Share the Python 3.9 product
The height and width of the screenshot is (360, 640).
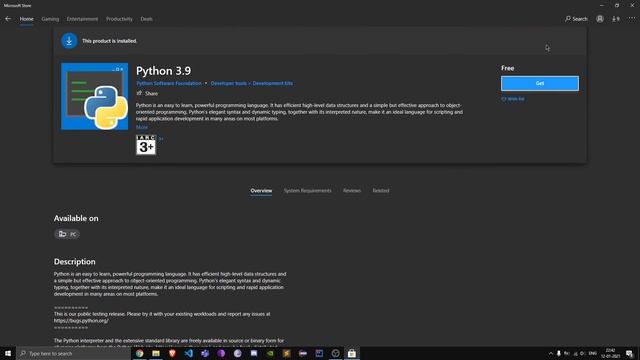point(147,93)
